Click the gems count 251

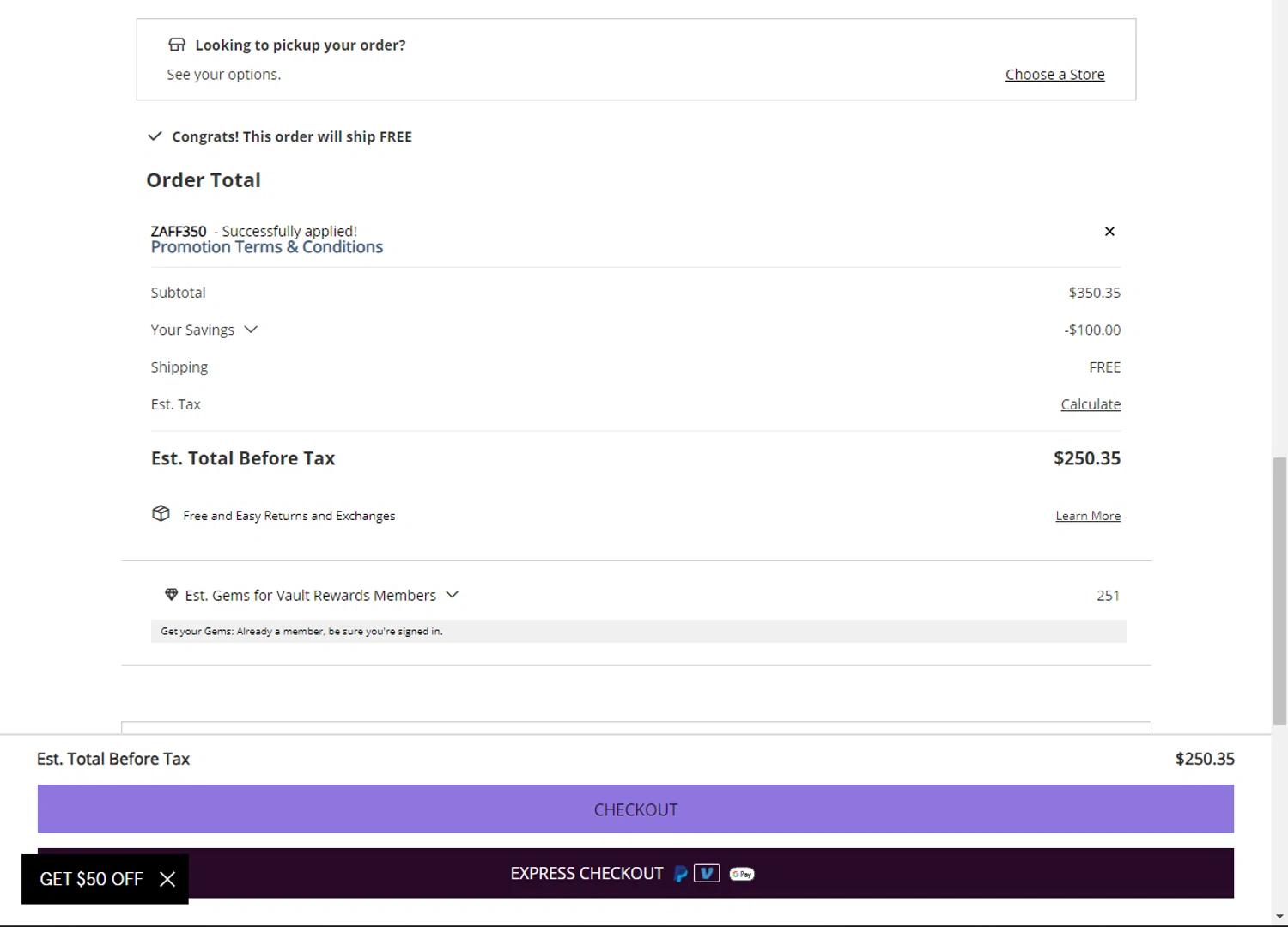(x=1108, y=596)
